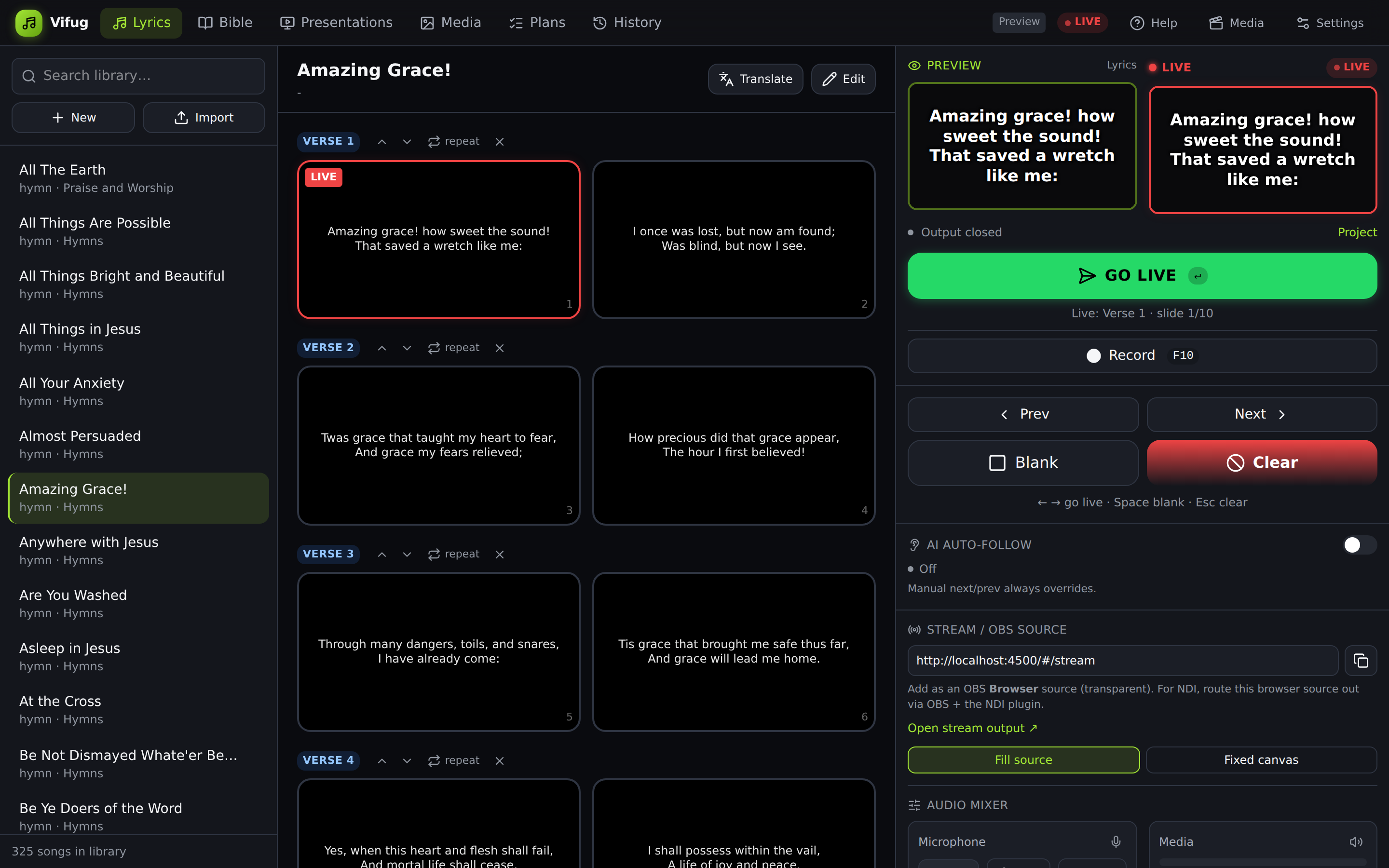Copy the stream URL with the copy icon
The width and height of the screenshot is (1389, 868).
point(1361,660)
